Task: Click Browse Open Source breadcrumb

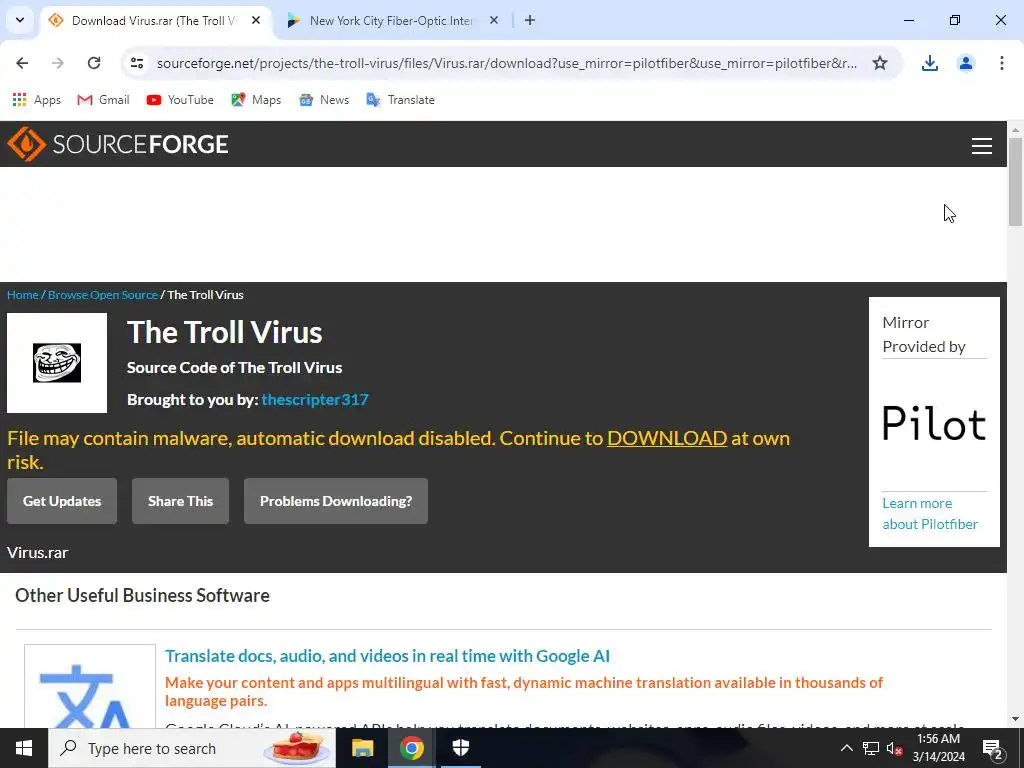Action: (x=103, y=295)
